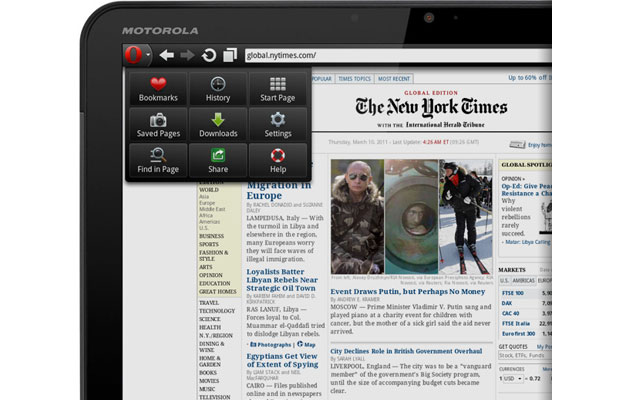
Task: Go back to the previous page
Action: tap(166, 56)
